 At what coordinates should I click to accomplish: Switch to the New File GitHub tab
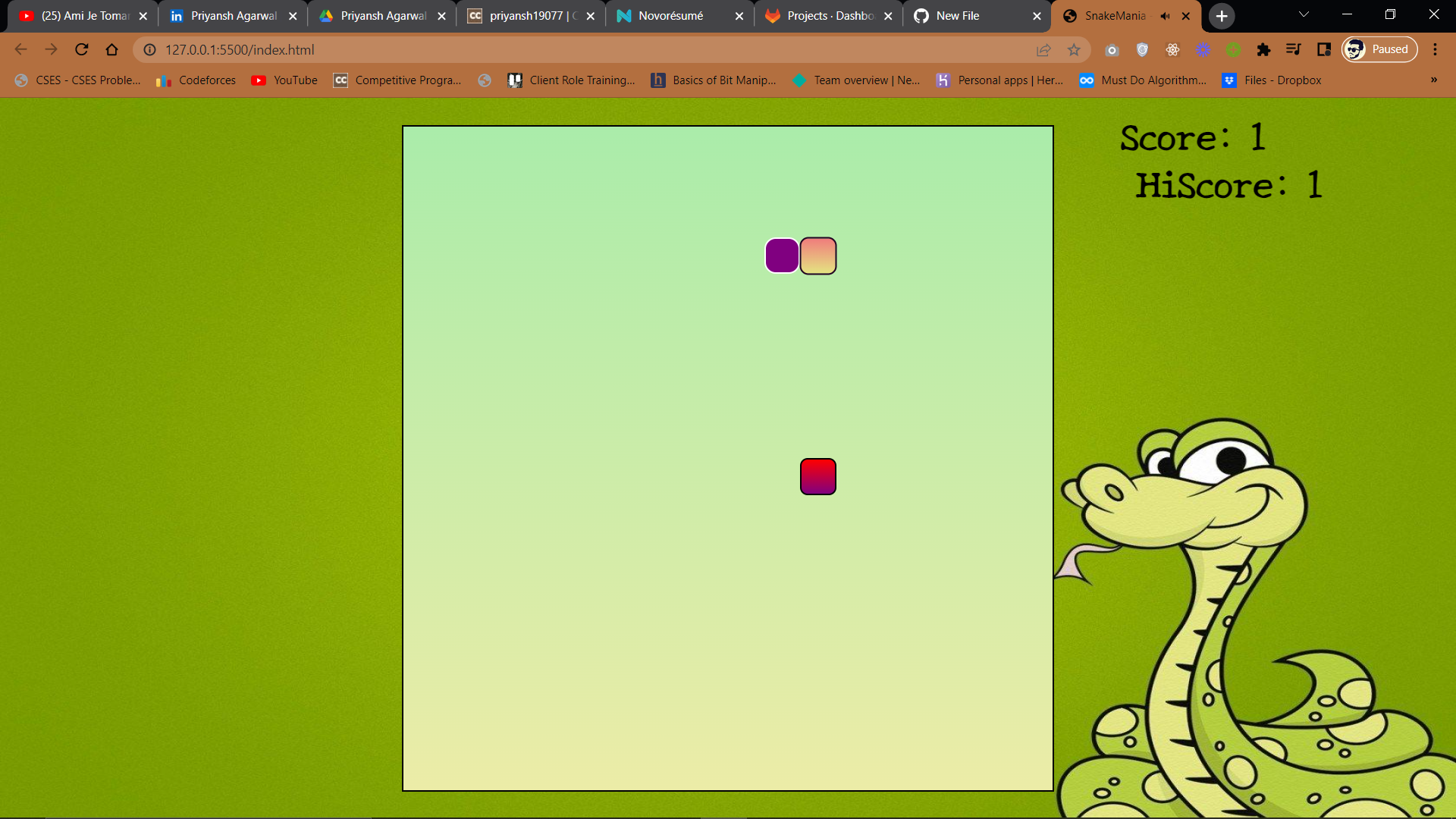click(958, 15)
